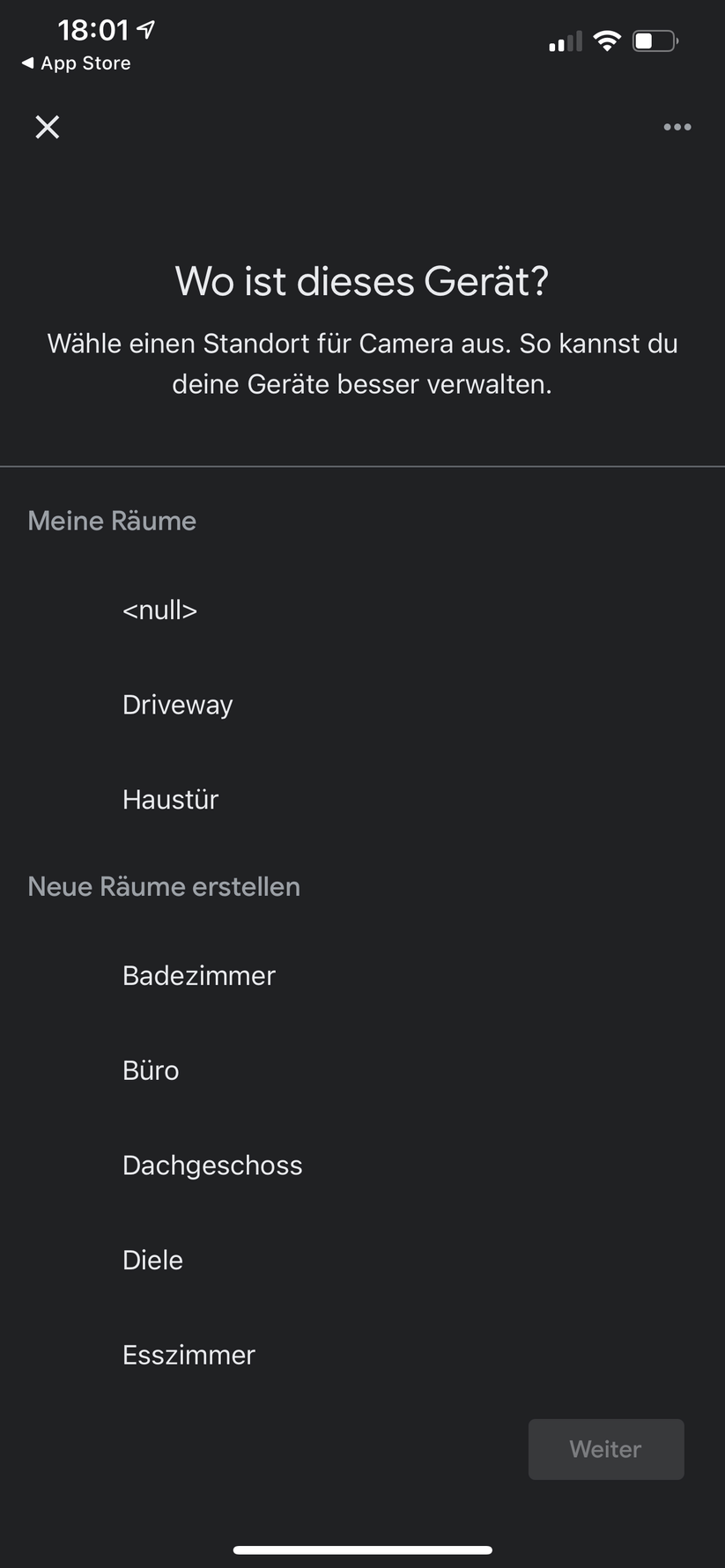Select the Diele room option
725x1568 pixels.
(x=152, y=1260)
